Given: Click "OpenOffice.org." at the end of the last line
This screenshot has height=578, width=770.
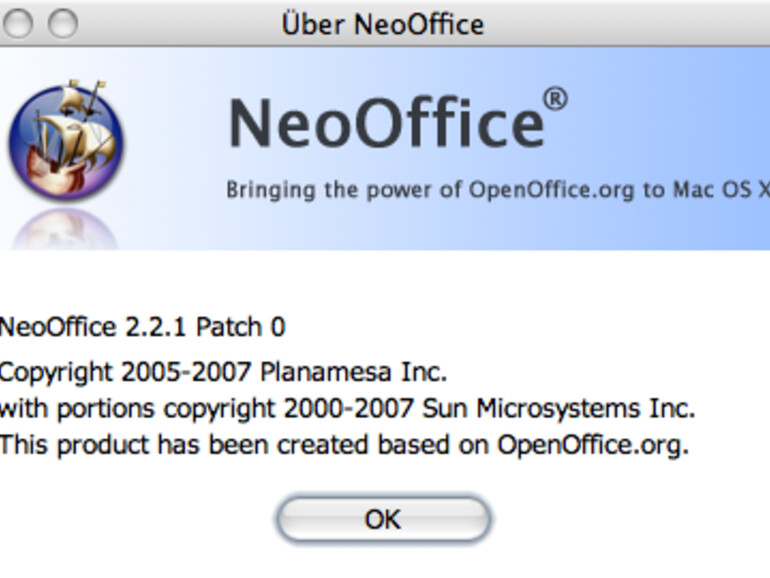Looking at the screenshot, I should [593, 445].
